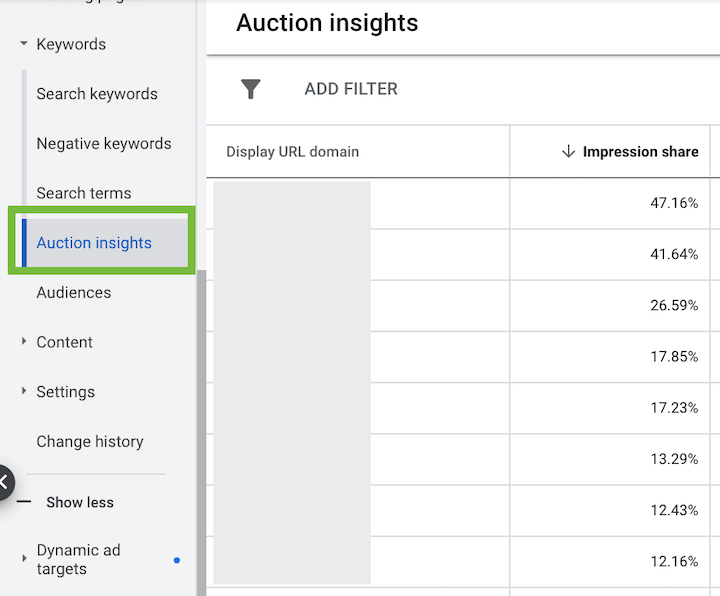This screenshot has width=720, height=596.
Task: Expand the Settings section
Action: click(x=23, y=392)
